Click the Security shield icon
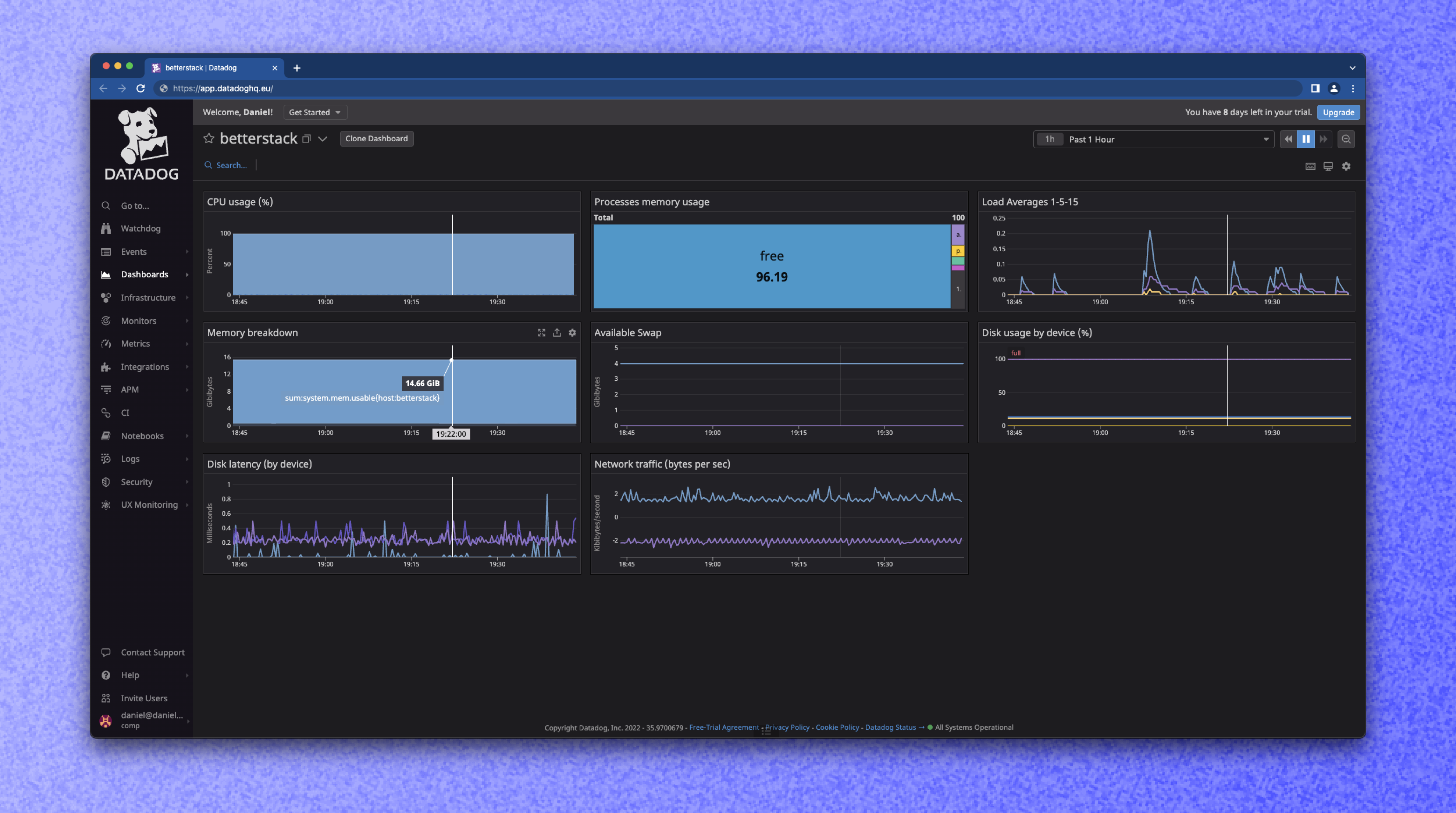Viewport: 1456px width, 813px height. [x=106, y=482]
